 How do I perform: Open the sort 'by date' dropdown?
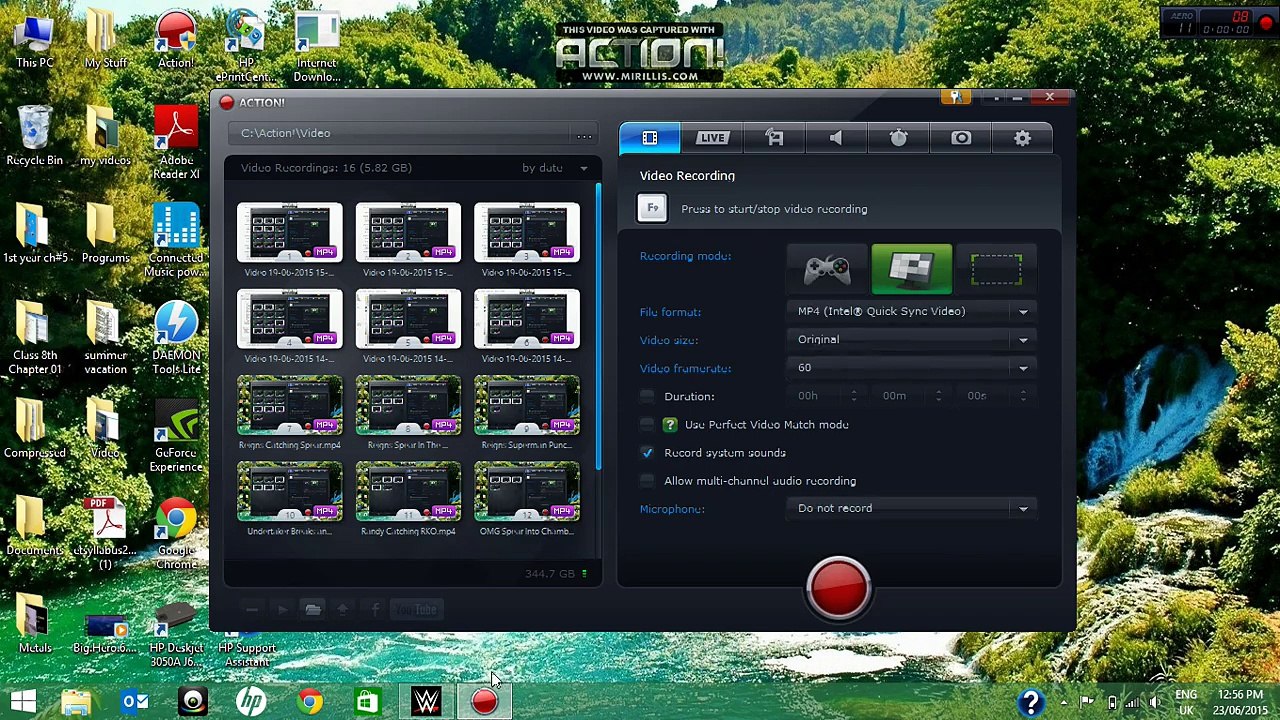555,168
